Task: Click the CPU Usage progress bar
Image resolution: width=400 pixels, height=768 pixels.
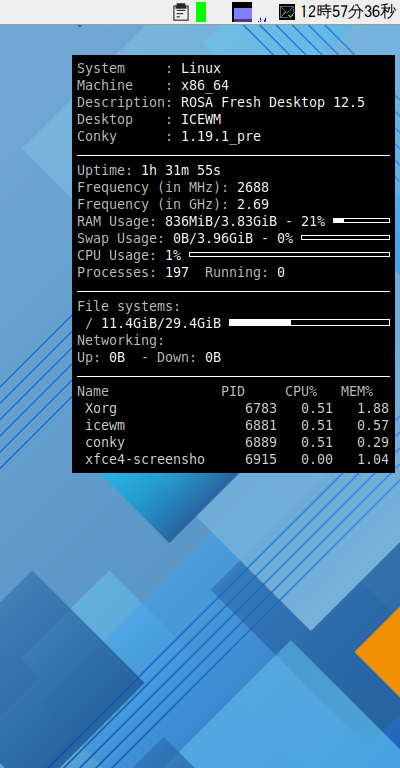Action: (x=289, y=255)
